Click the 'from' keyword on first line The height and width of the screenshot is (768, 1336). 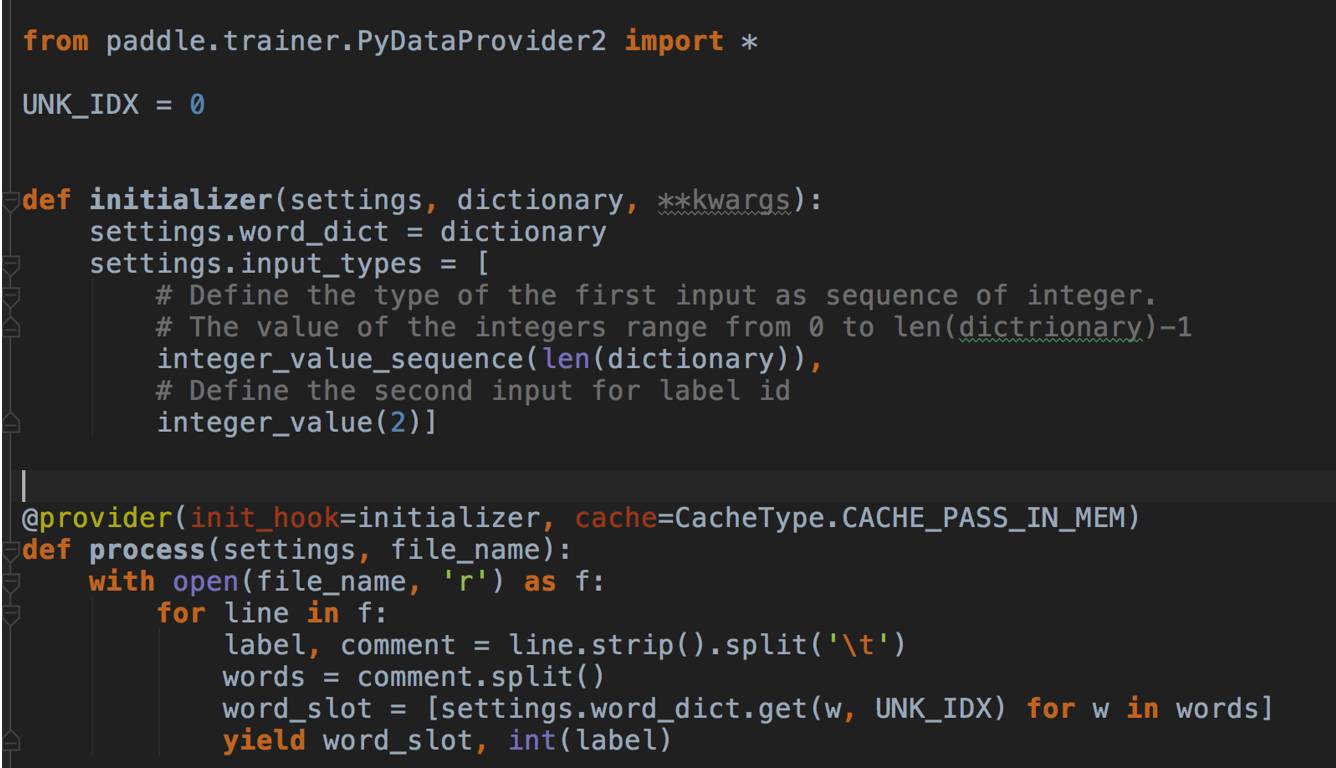tap(55, 42)
